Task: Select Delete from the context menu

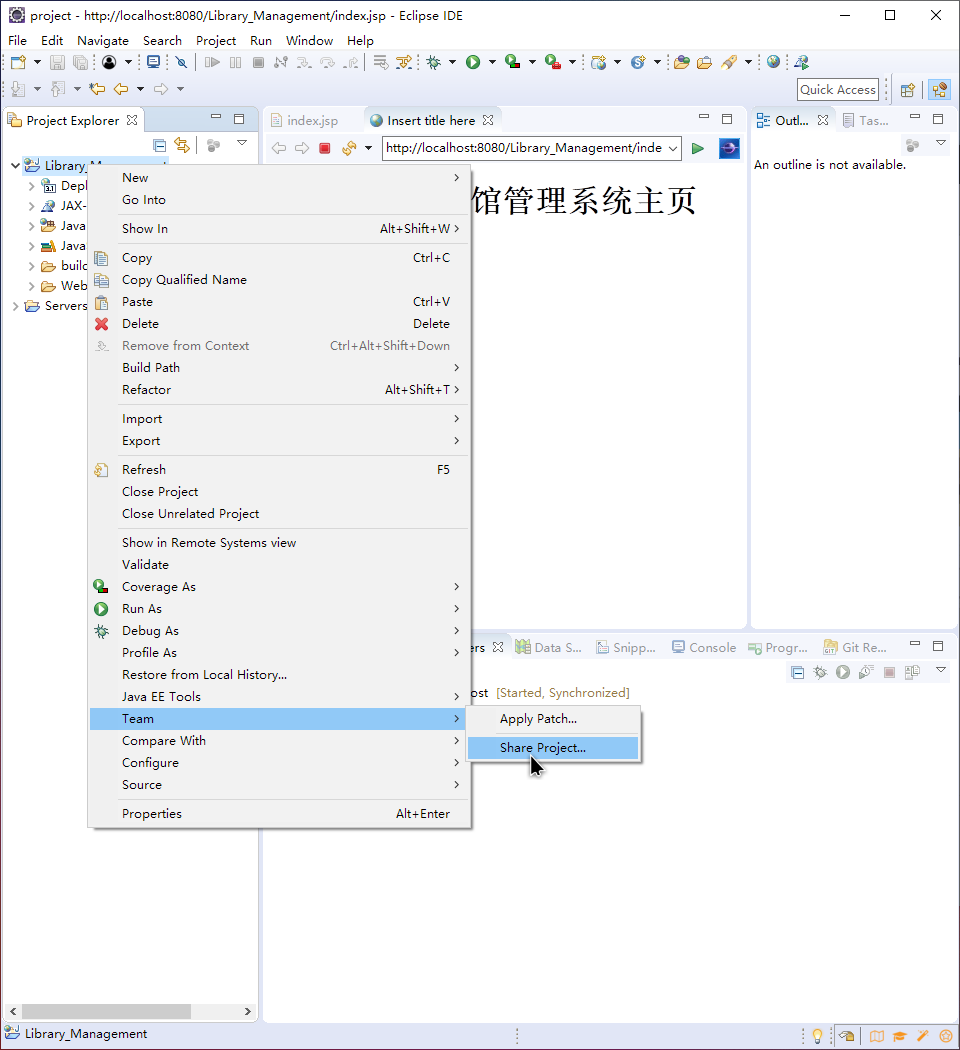Action: point(279,323)
